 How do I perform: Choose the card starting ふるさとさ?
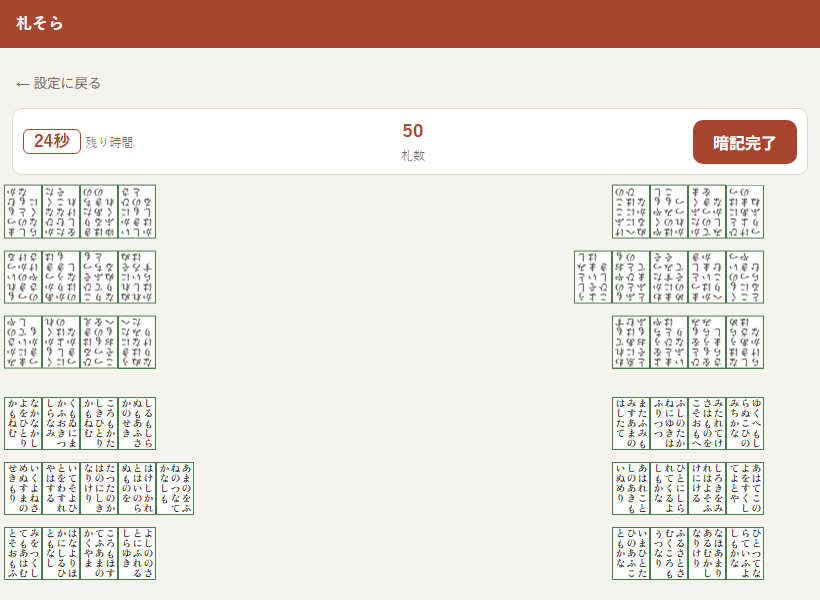[x=669, y=553]
